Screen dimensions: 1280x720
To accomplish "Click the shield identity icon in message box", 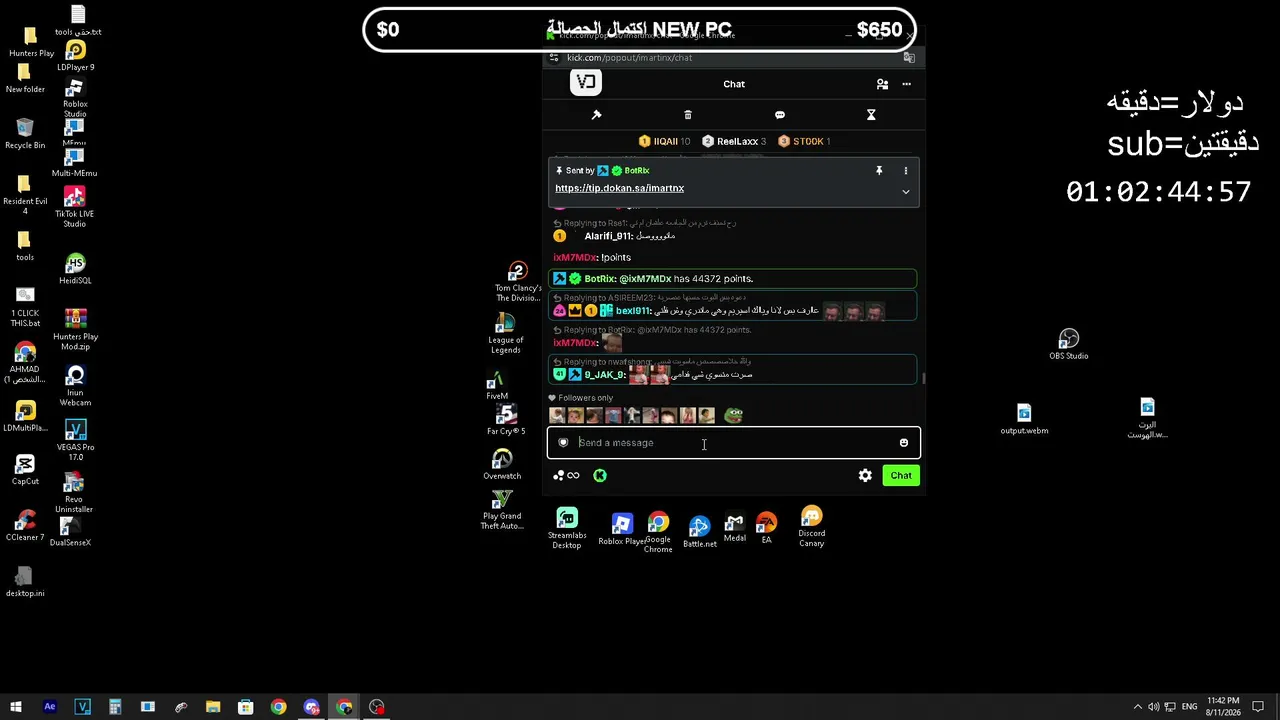I will click(563, 443).
